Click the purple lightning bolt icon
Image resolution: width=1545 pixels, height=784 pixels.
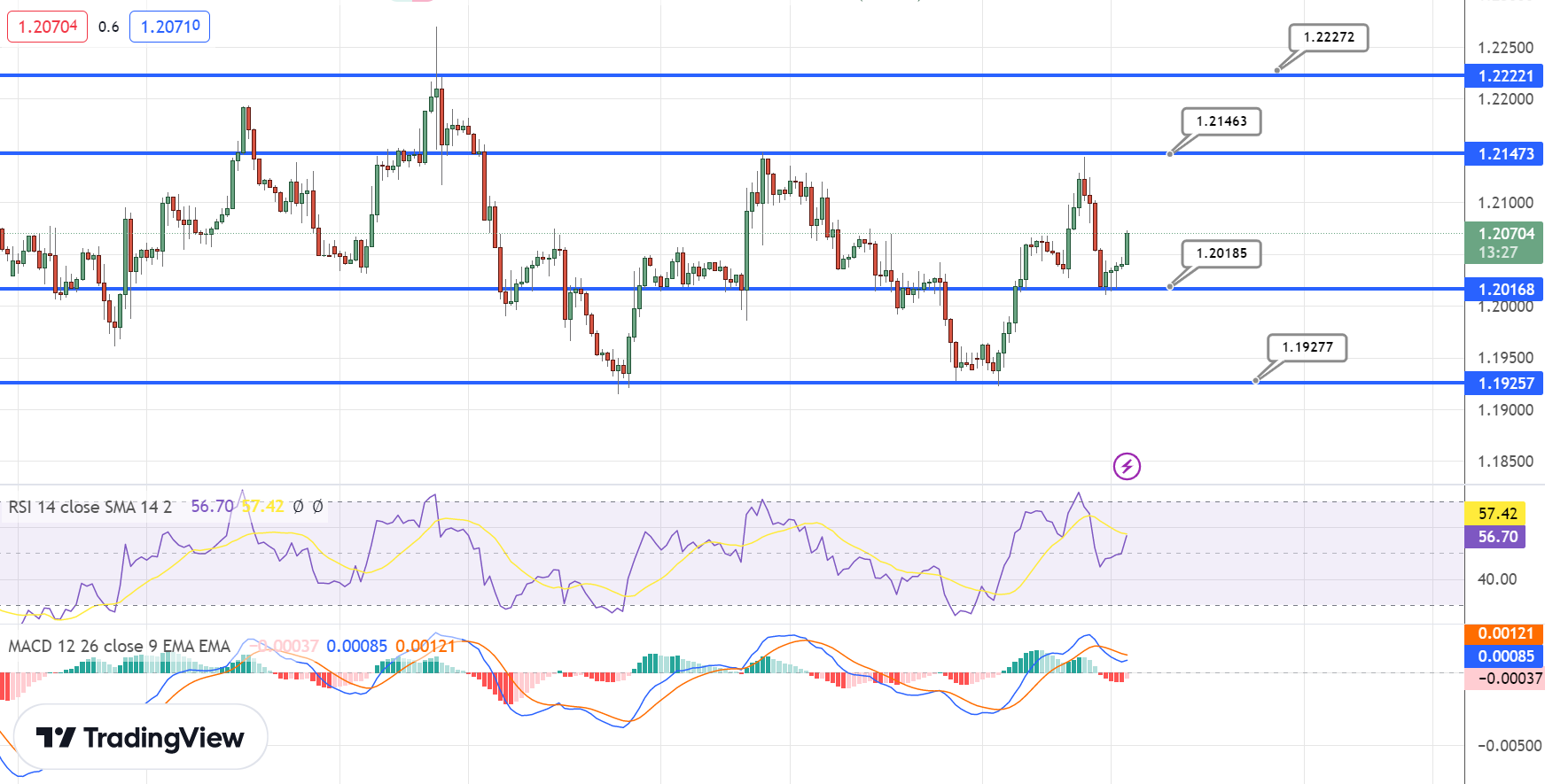[1127, 466]
